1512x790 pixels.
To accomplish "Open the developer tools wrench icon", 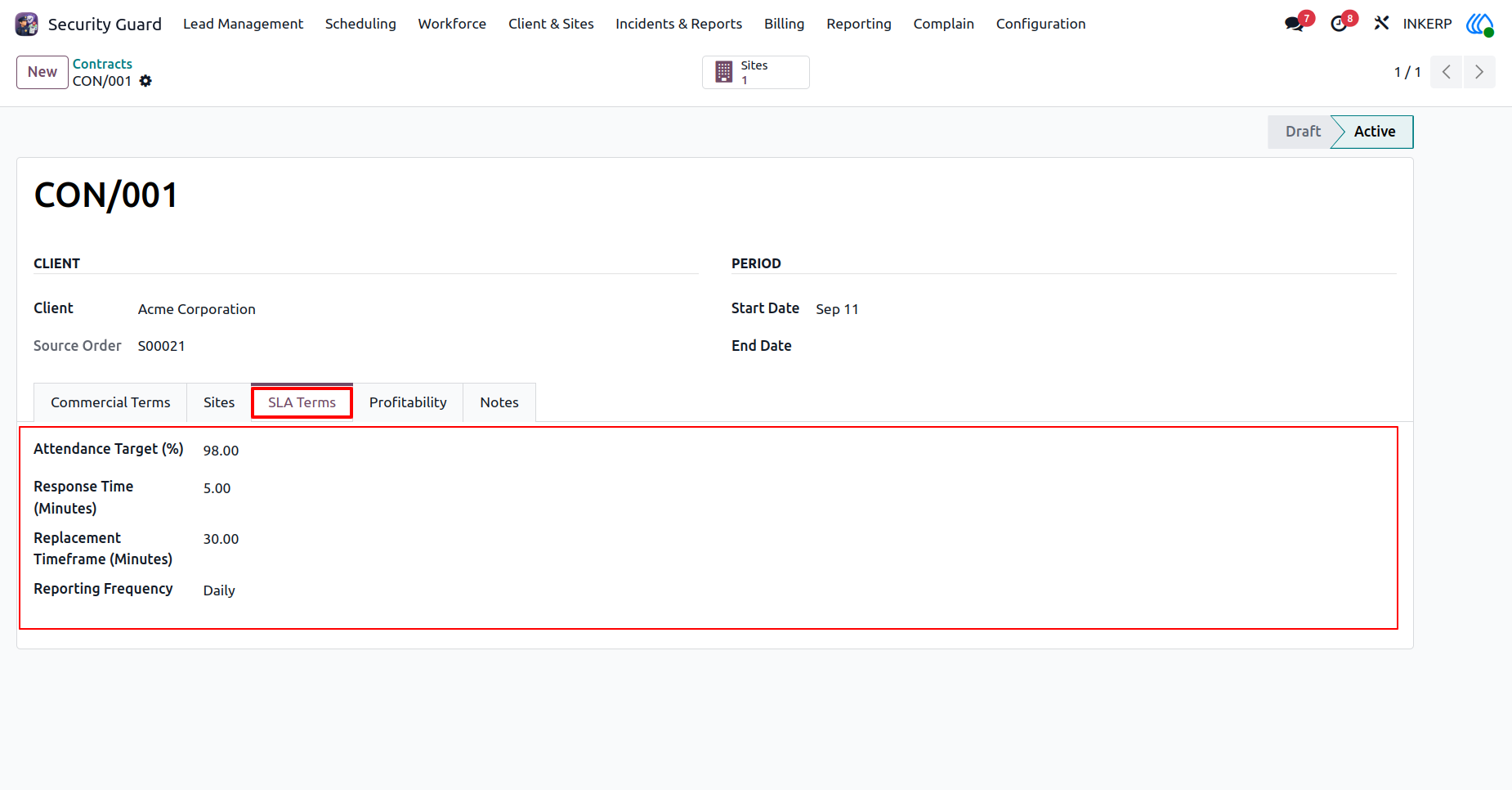I will point(1381,24).
